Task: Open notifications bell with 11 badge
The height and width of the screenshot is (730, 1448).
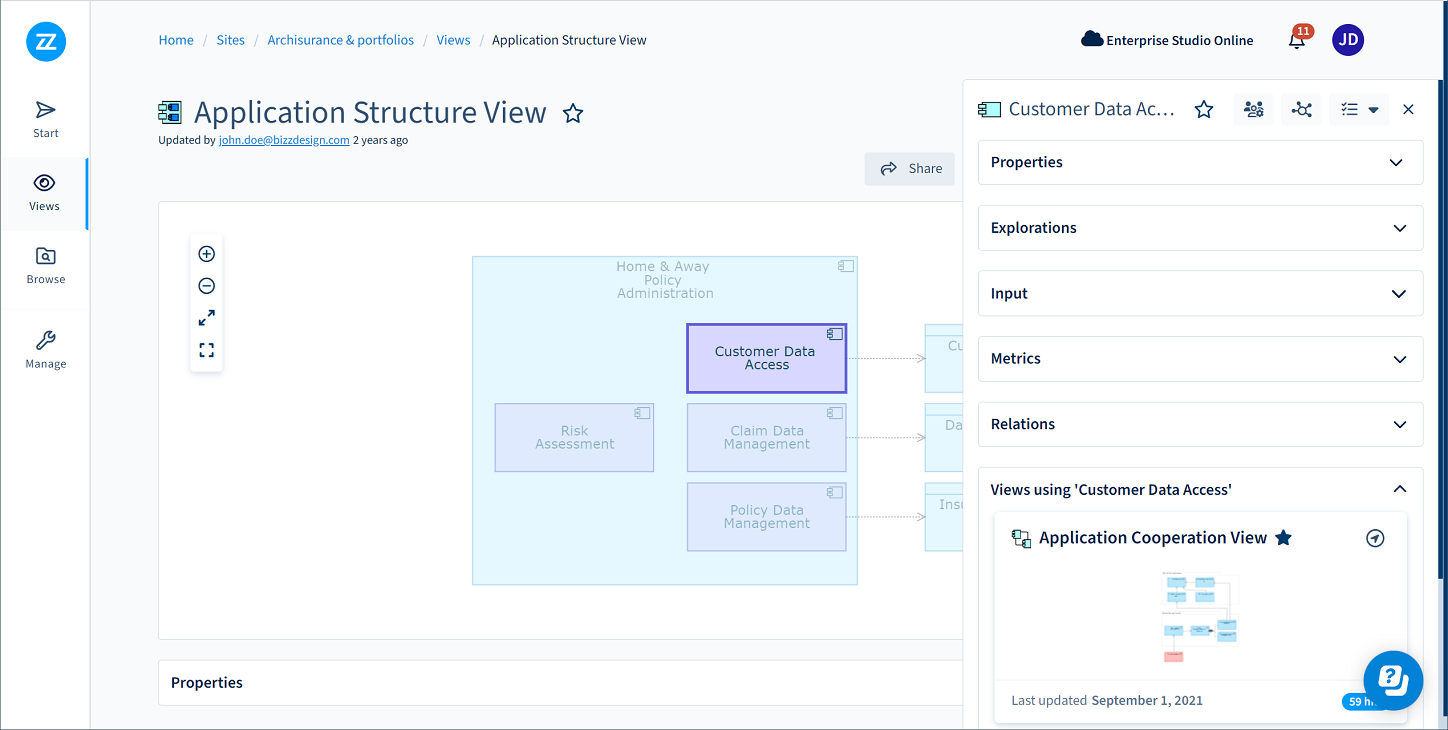Action: pyautogui.click(x=1297, y=41)
